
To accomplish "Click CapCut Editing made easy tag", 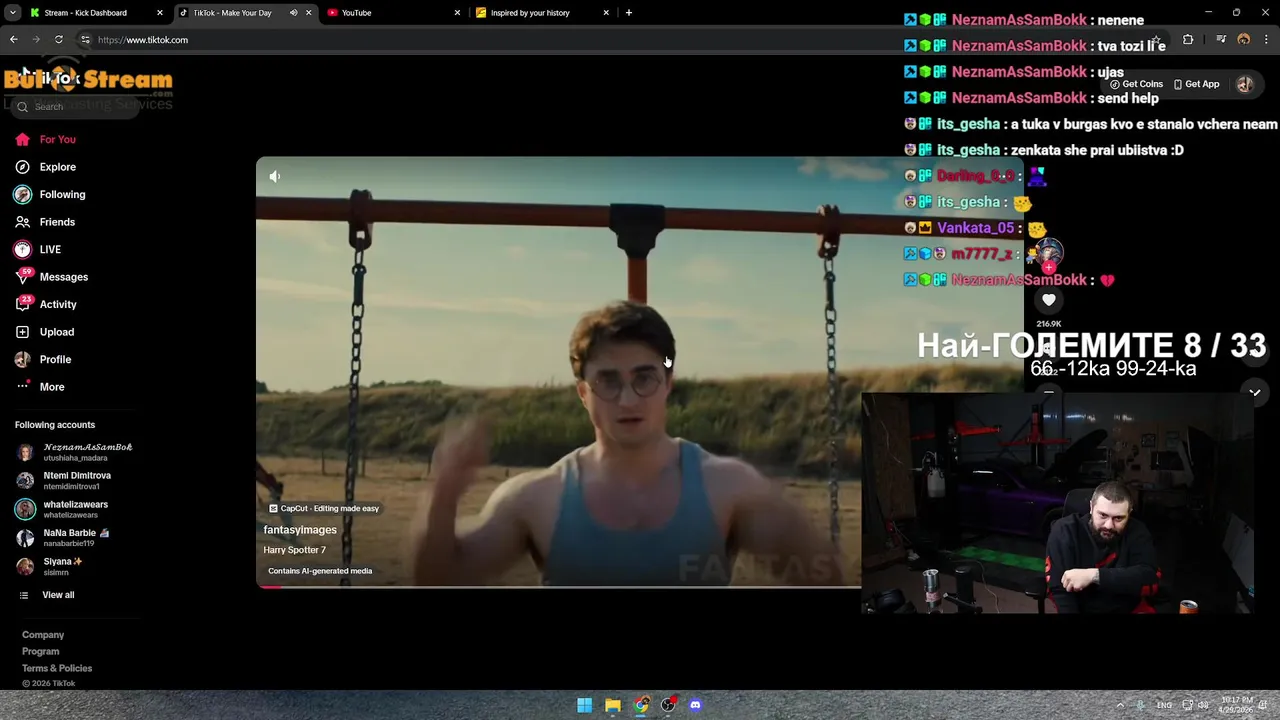I will (x=324, y=508).
